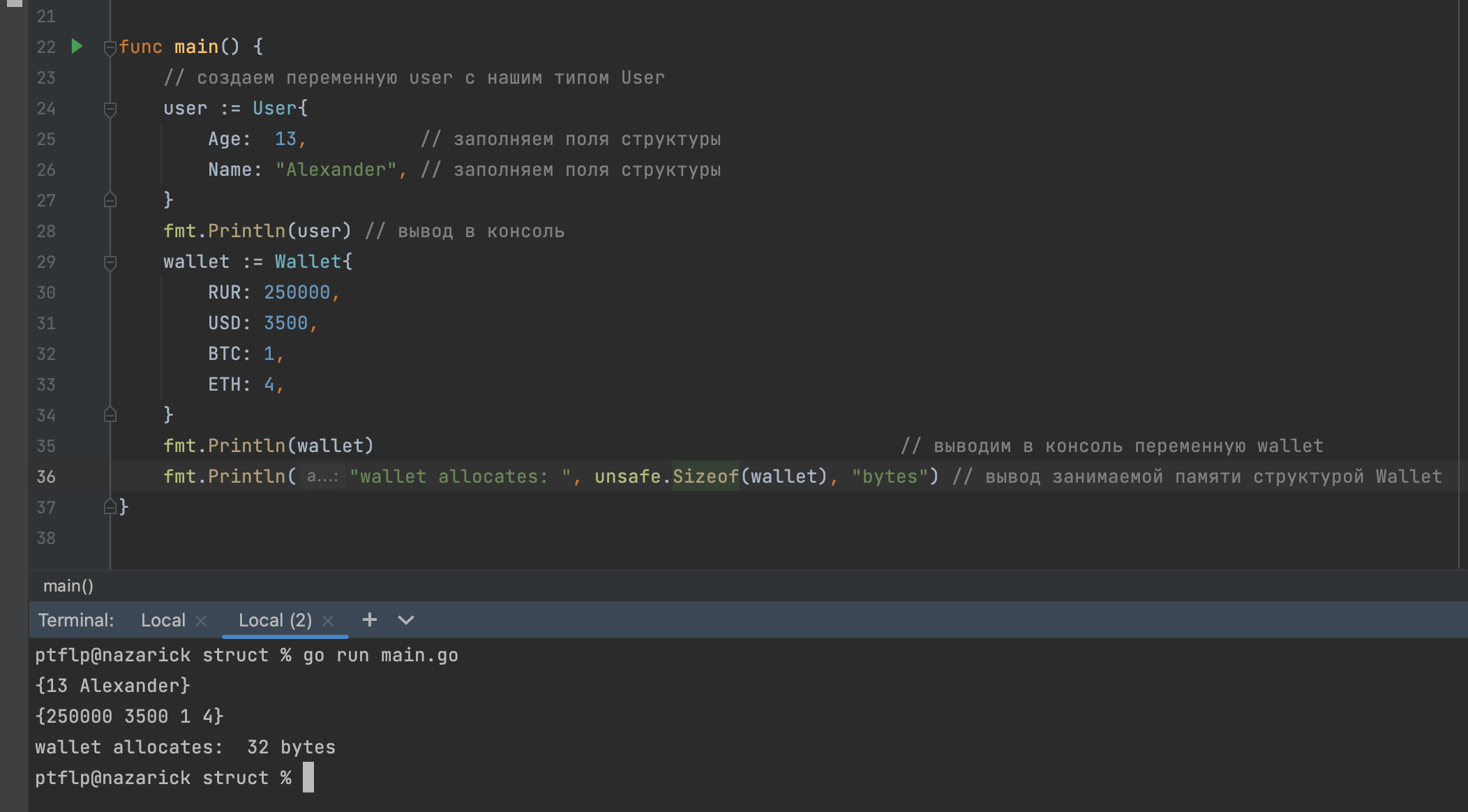1468x812 pixels.
Task: Collapse func main fold marker on line 22
Action: tap(110, 47)
